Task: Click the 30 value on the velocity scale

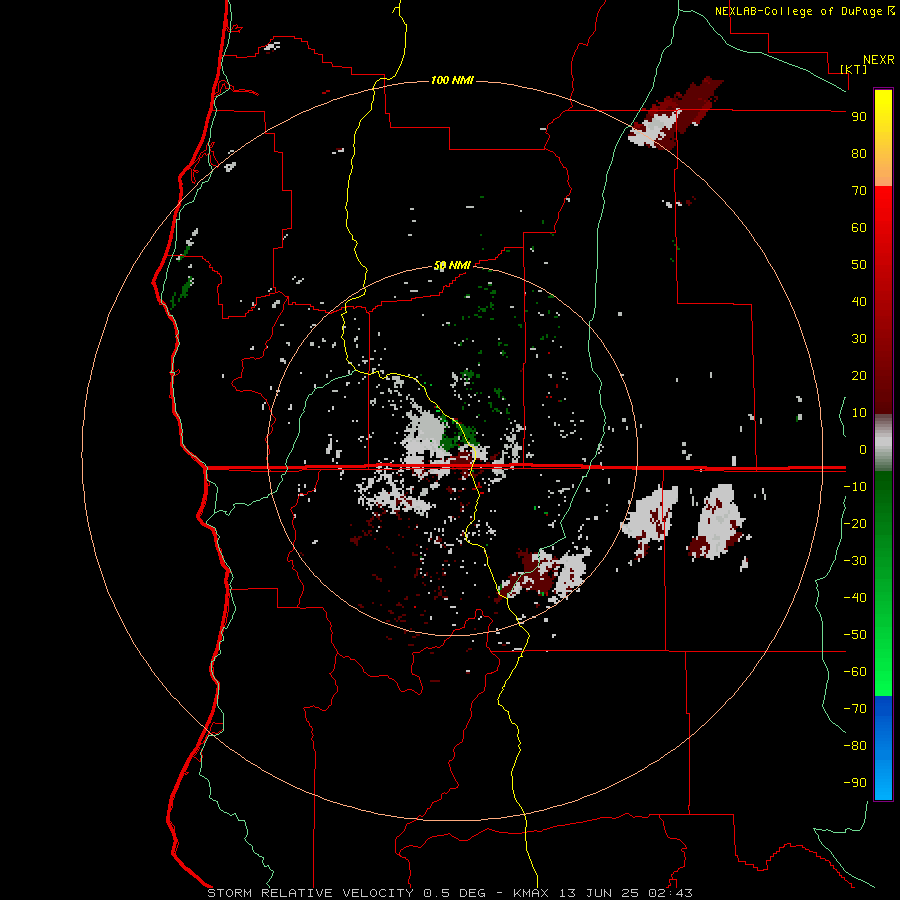Action: coord(859,339)
